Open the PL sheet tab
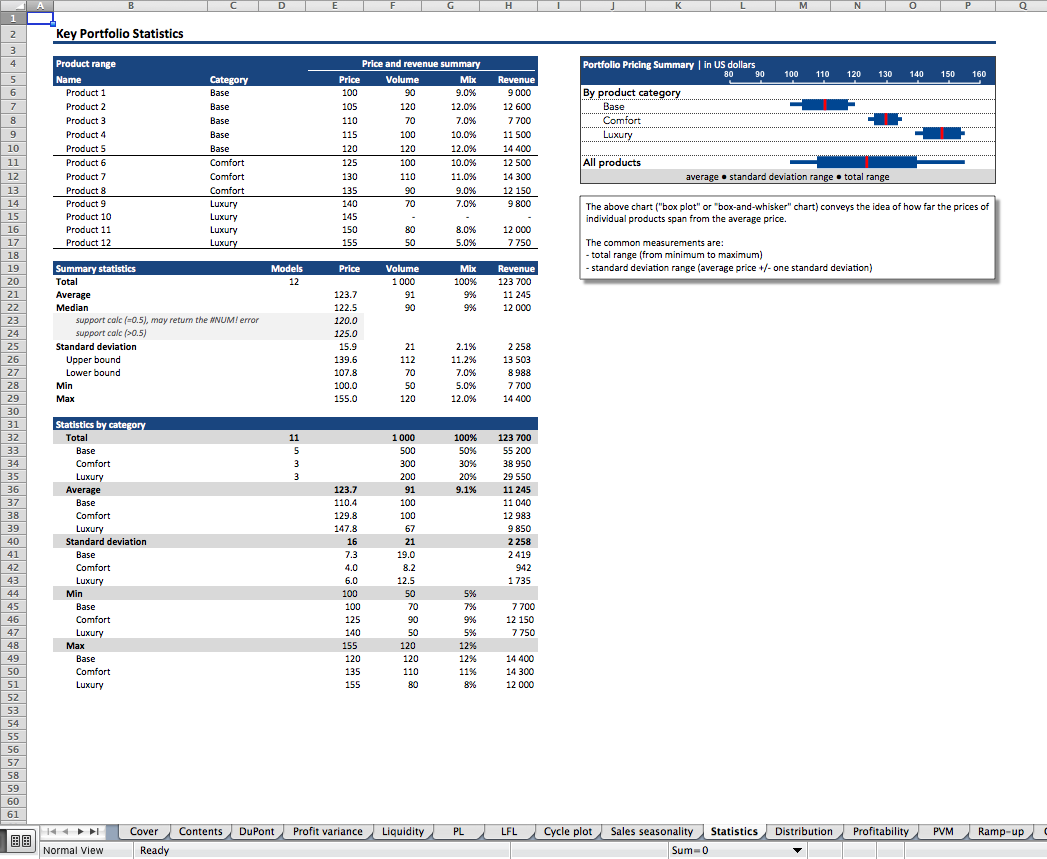 [458, 832]
